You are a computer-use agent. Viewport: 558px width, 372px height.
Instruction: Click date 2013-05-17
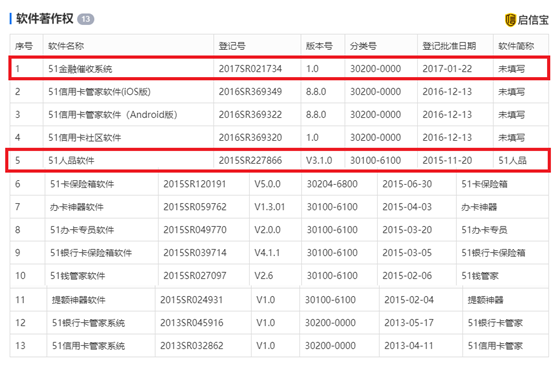coord(409,323)
